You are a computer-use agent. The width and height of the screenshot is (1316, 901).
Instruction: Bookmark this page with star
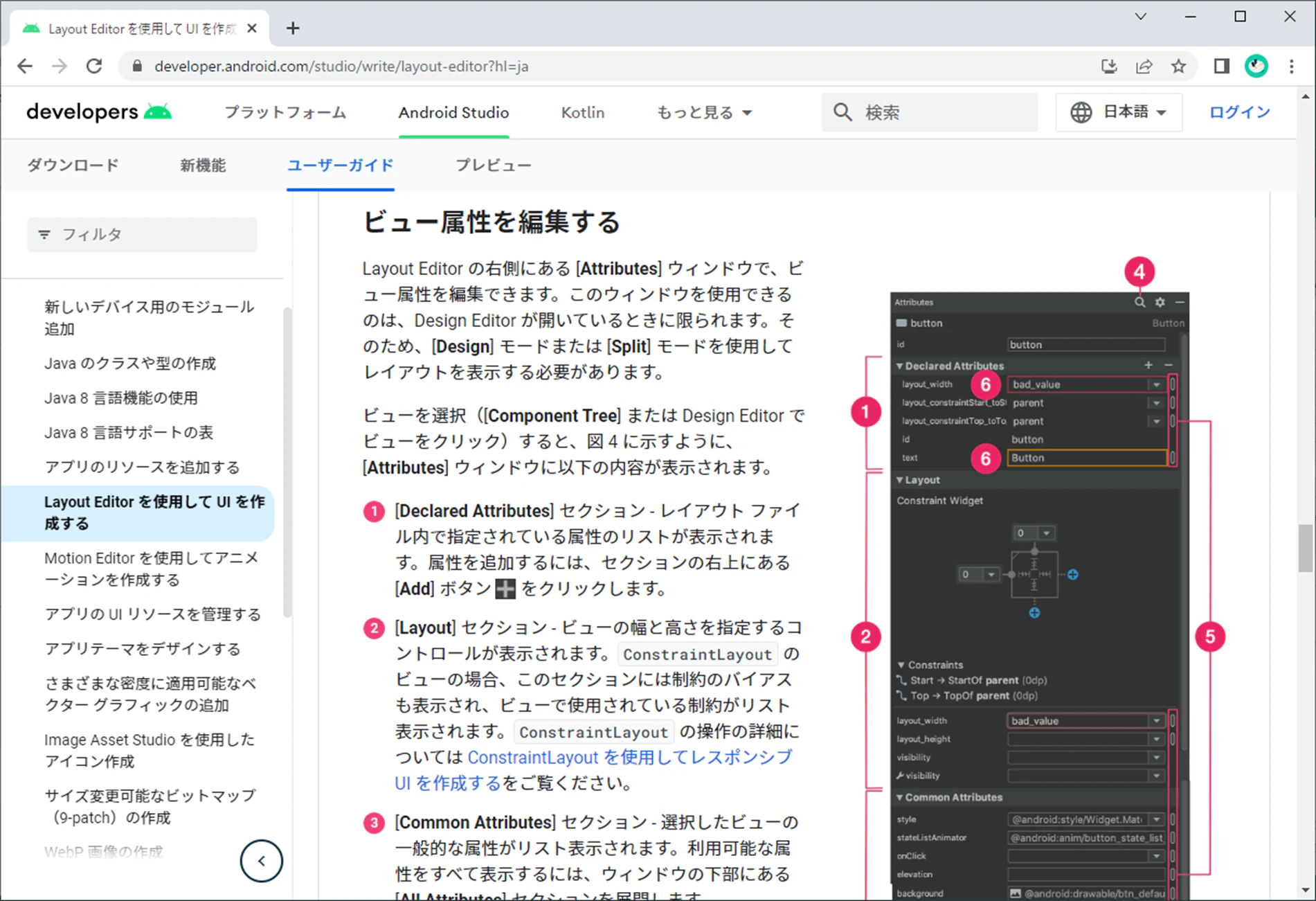click(1178, 66)
